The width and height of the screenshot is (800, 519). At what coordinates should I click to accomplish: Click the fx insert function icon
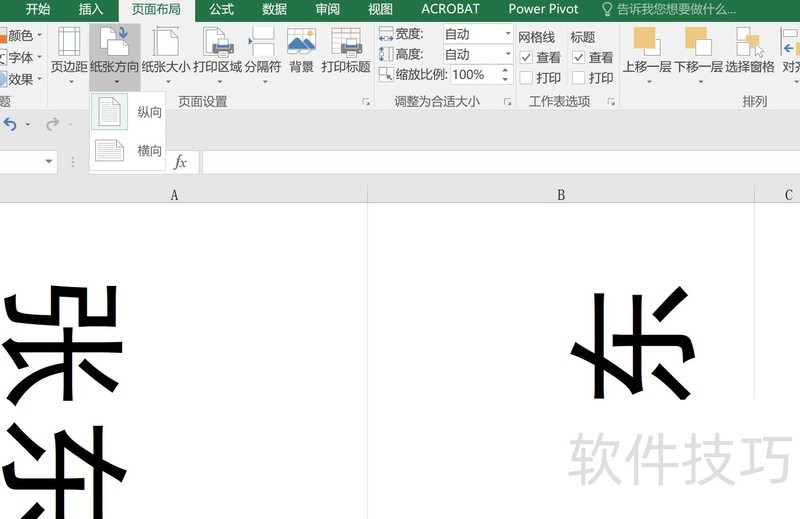180,162
